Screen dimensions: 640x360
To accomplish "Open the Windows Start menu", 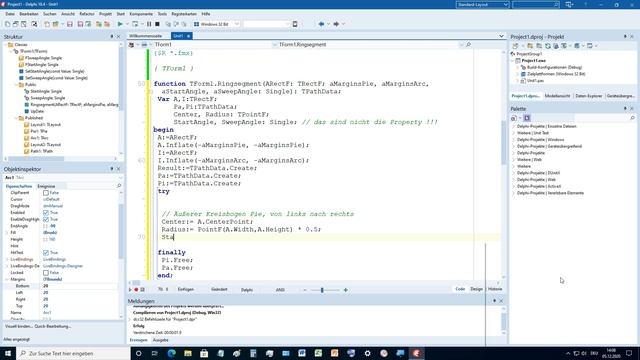I will pyautogui.click(x=8, y=353).
